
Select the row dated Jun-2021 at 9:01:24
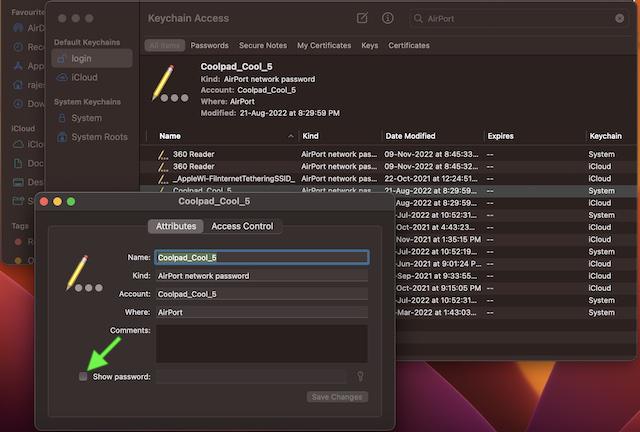(x=516, y=264)
